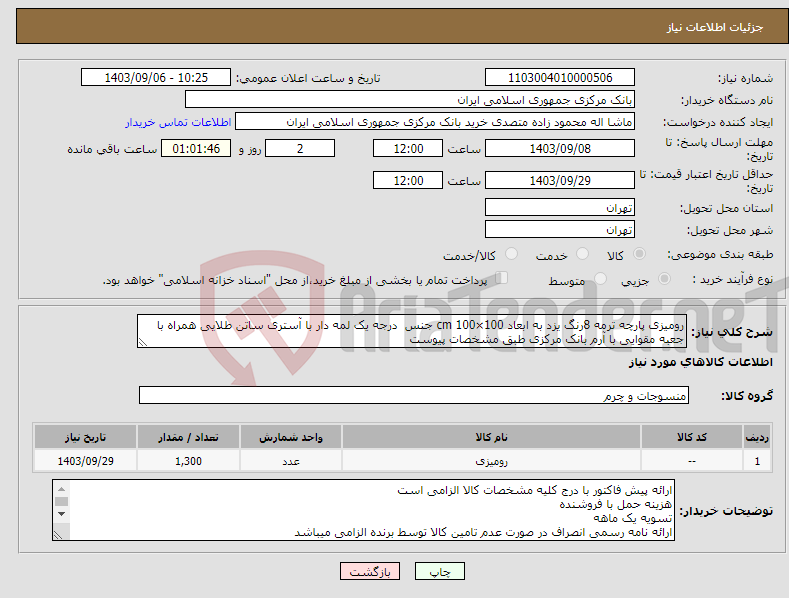
Task: Select the خدمت radio button
Action: click(582, 254)
